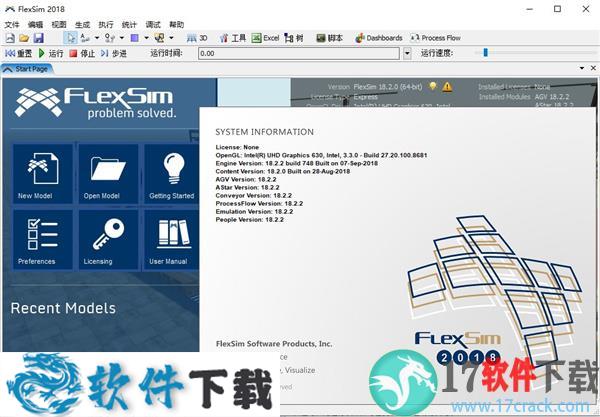Screen dimensions: 600x417
Task: Open the 工具 toolbox
Action: pos(233,38)
